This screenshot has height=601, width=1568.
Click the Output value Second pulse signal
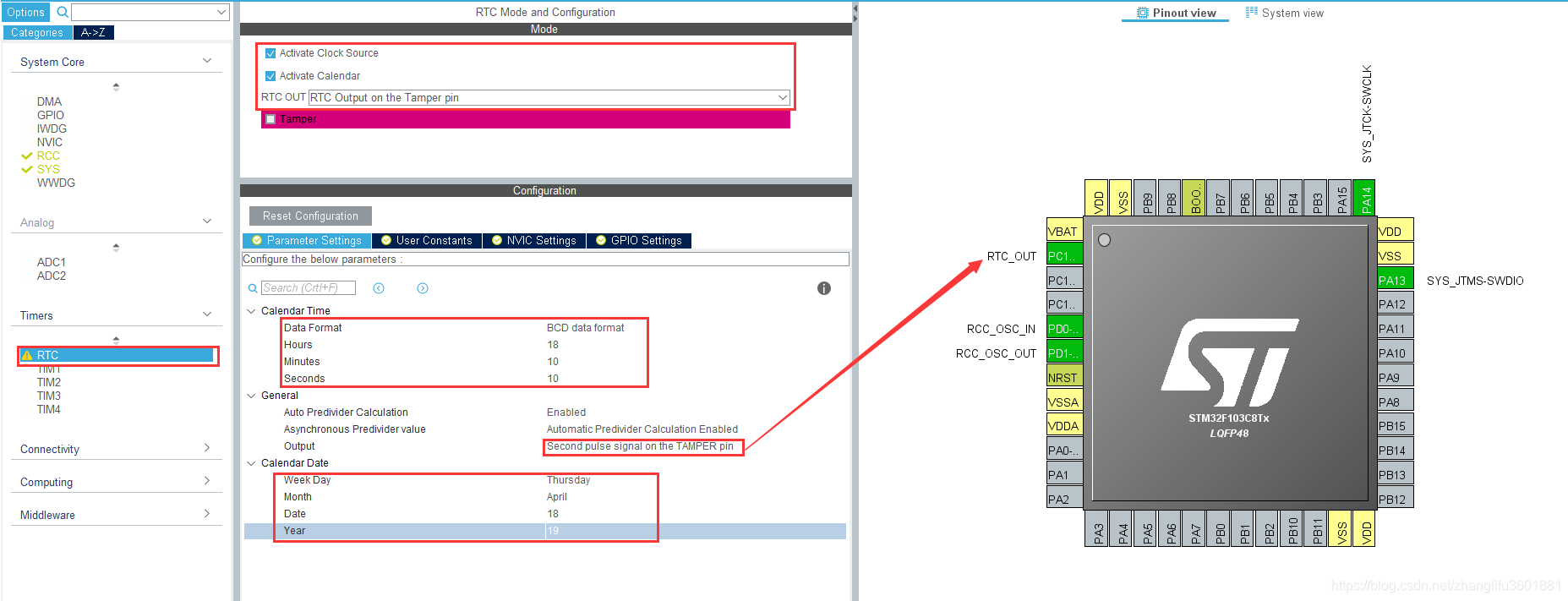pyautogui.click(x=640, y=446)
